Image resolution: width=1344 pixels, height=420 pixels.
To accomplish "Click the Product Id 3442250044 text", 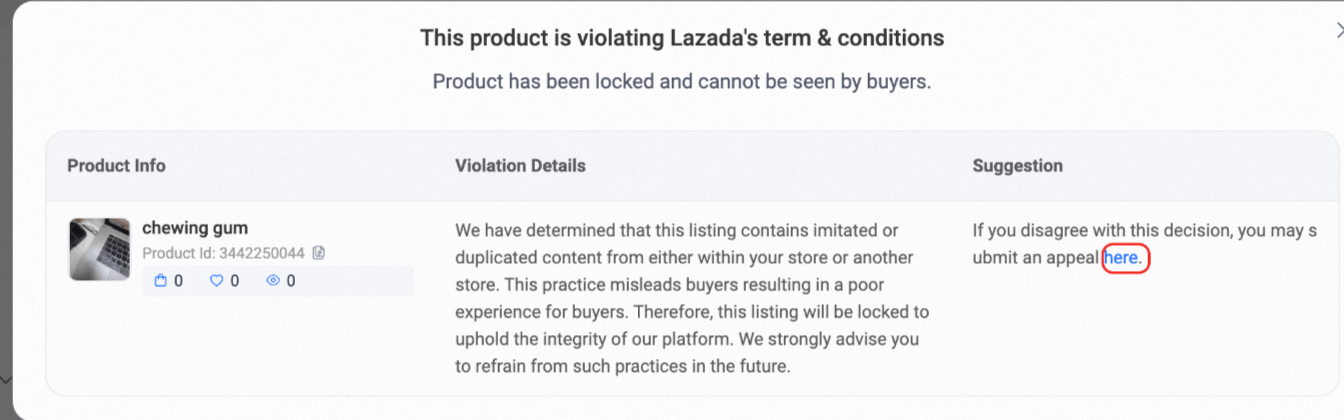I will point(224,253).
